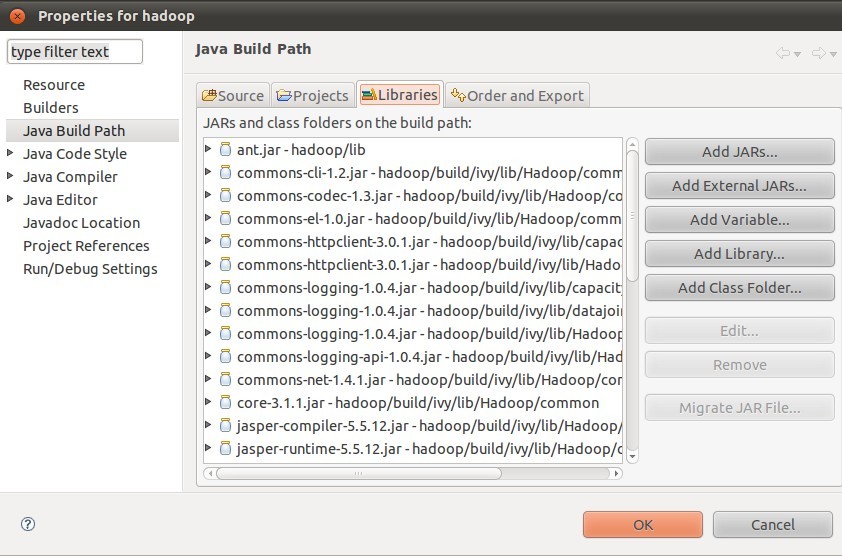842x556 pixels.
Task: Dismiss dialog with Cancel button
Action: click(773, 524)
